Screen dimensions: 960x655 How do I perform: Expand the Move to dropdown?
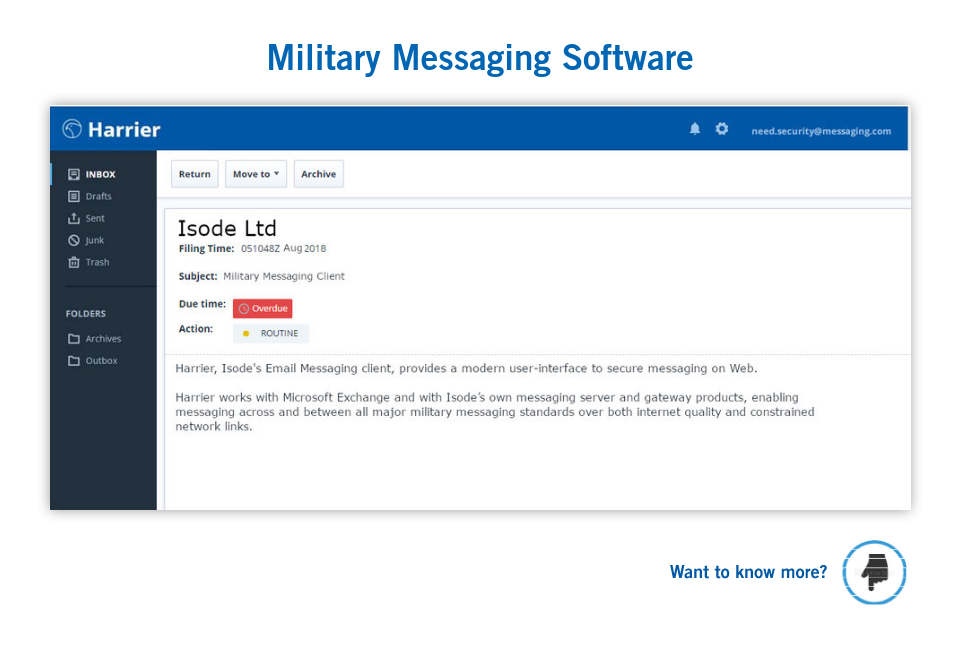[x=256, y=173]
